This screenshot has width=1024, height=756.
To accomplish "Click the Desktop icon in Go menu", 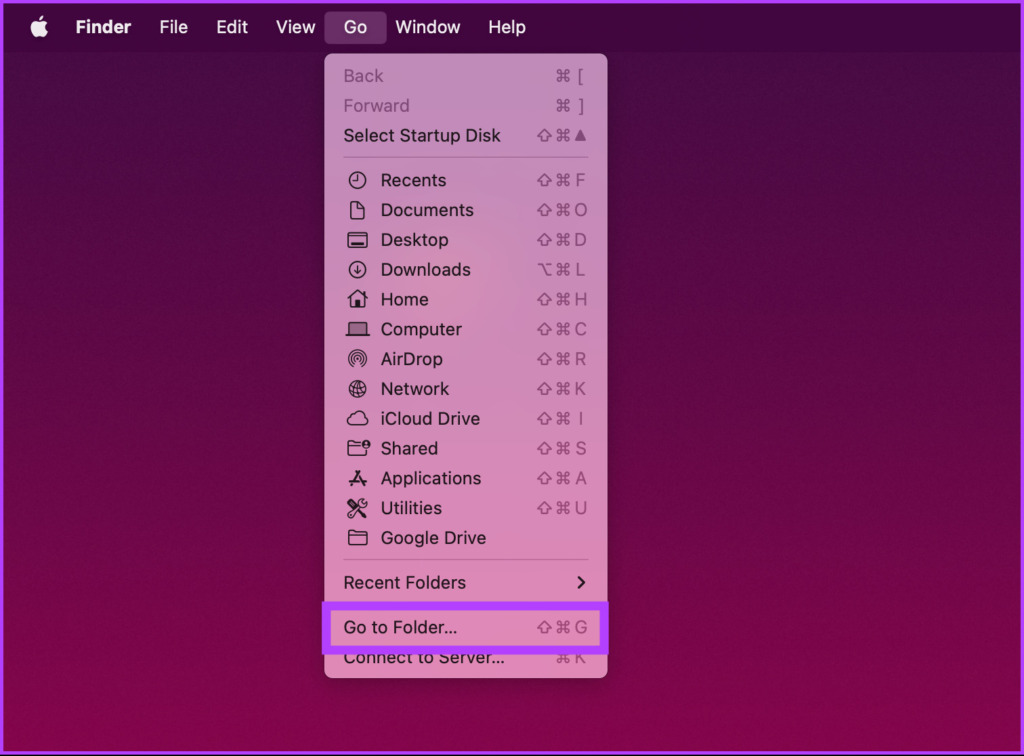I will point(357,240).
